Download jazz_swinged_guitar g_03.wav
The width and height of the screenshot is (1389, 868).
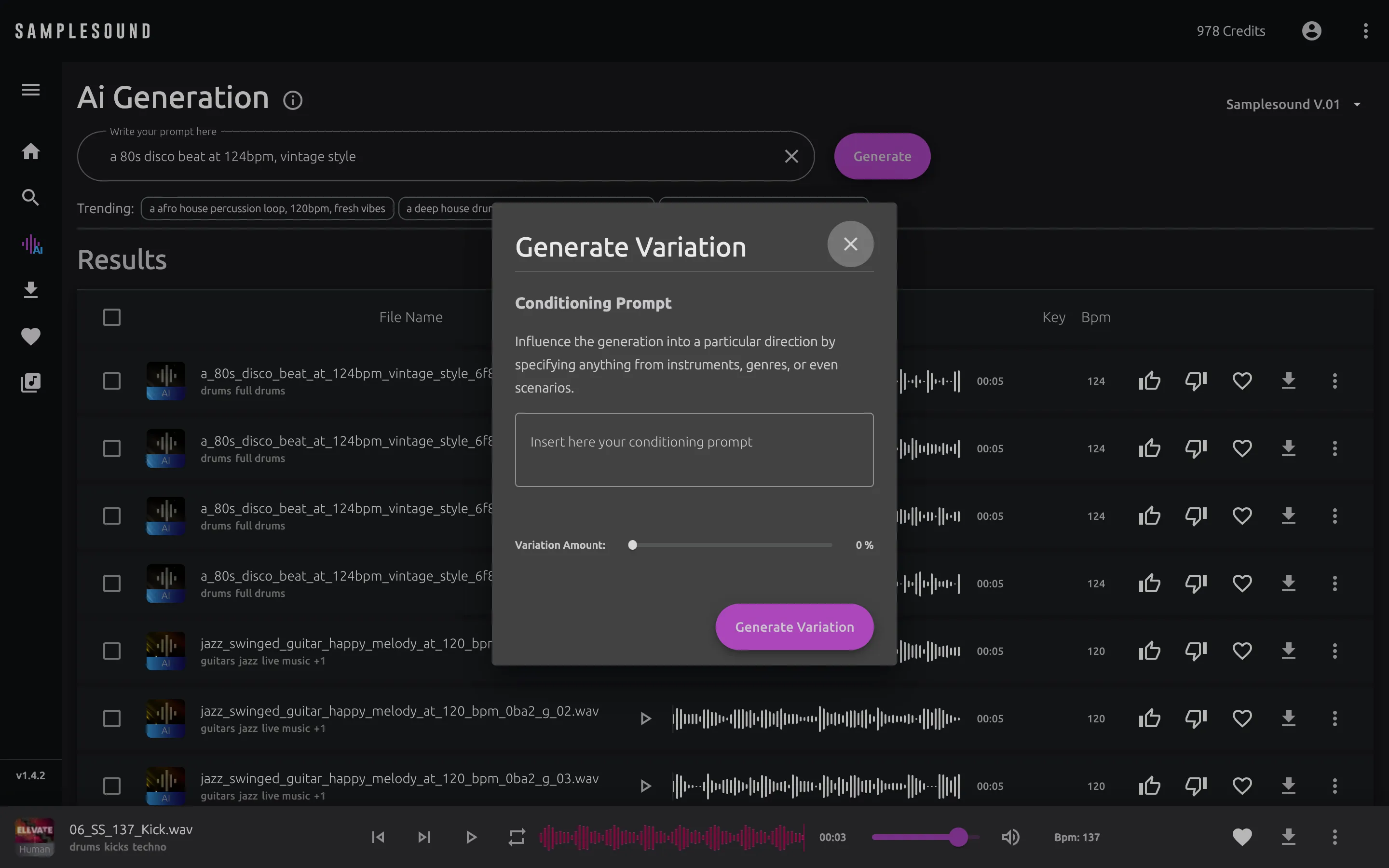click(x=1289, y=786)
